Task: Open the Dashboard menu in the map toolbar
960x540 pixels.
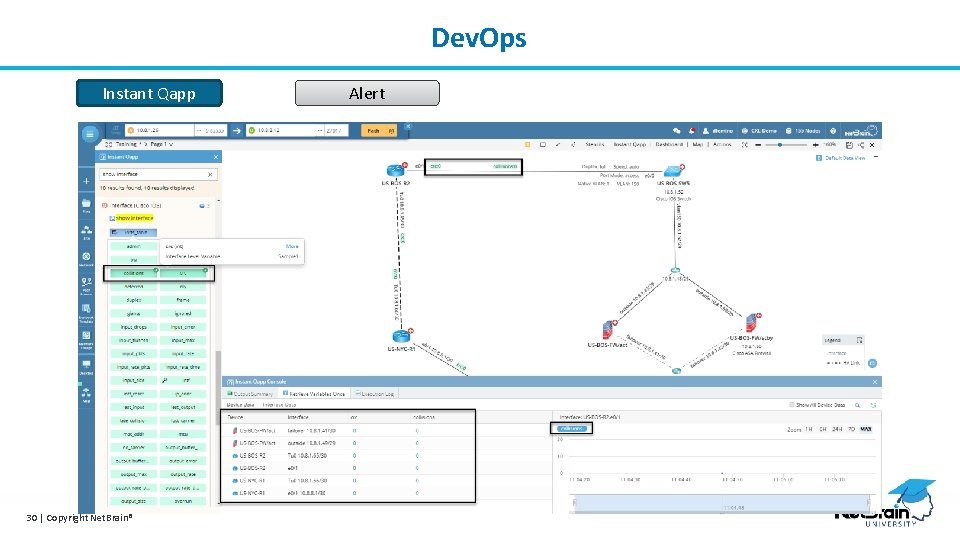Action: click(669, 144)
